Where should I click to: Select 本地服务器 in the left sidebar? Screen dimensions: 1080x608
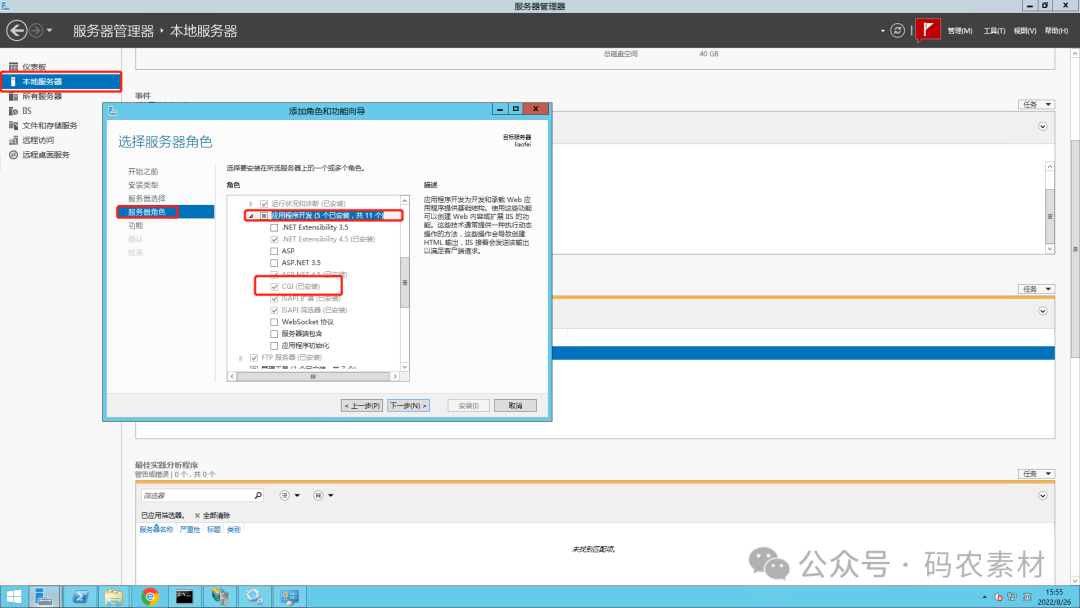(x=61, y=81)
